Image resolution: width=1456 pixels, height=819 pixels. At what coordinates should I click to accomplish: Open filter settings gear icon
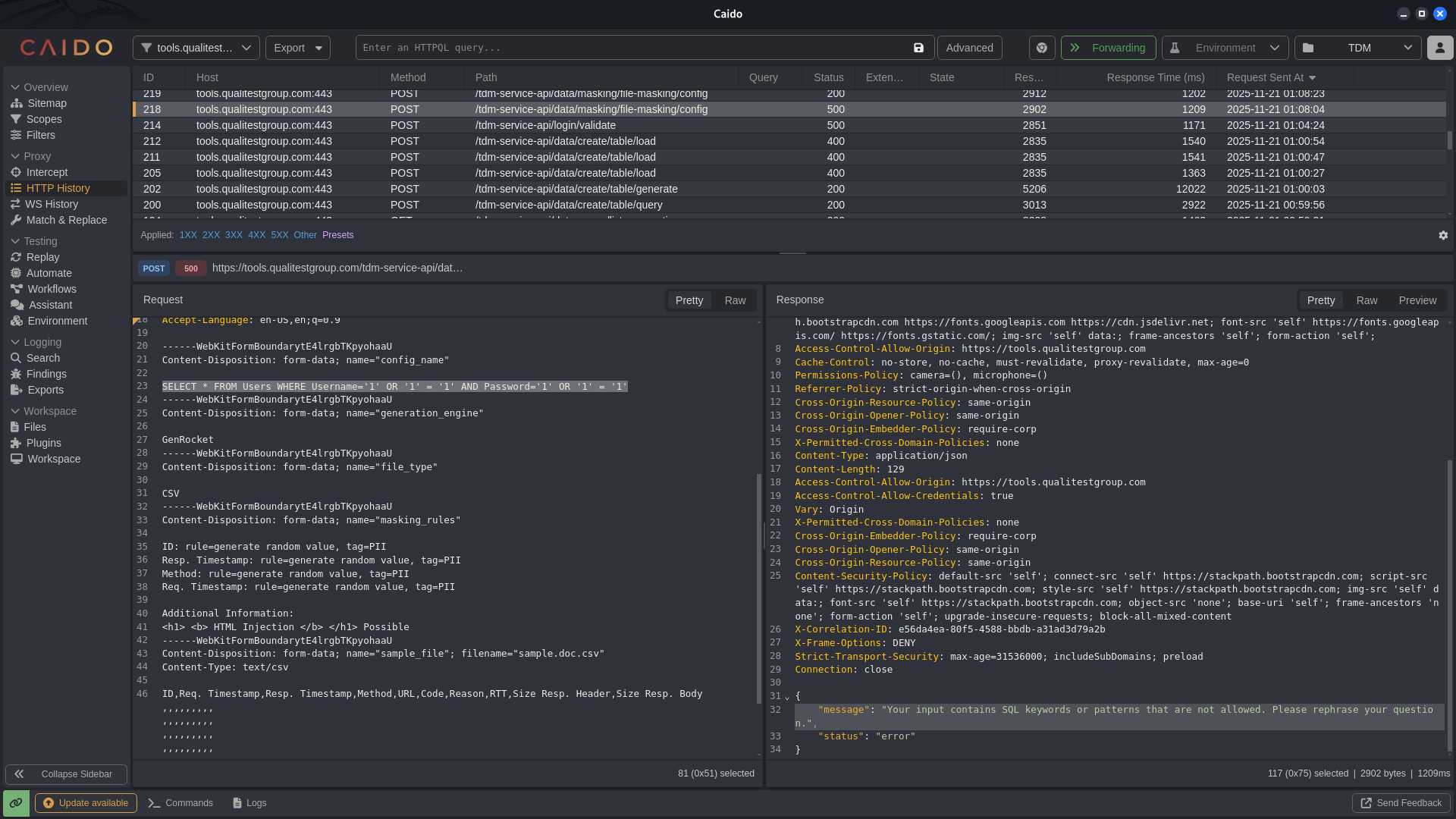(1443, 235)
